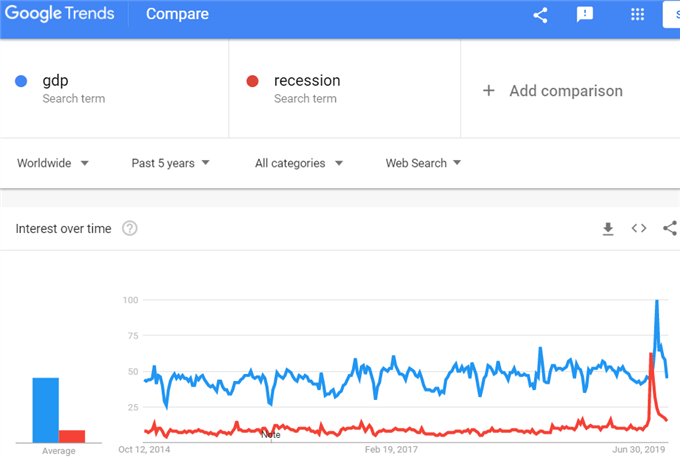Click the Note marker on chart
Viewport: 680px width, 458px height.
(271, 435)
